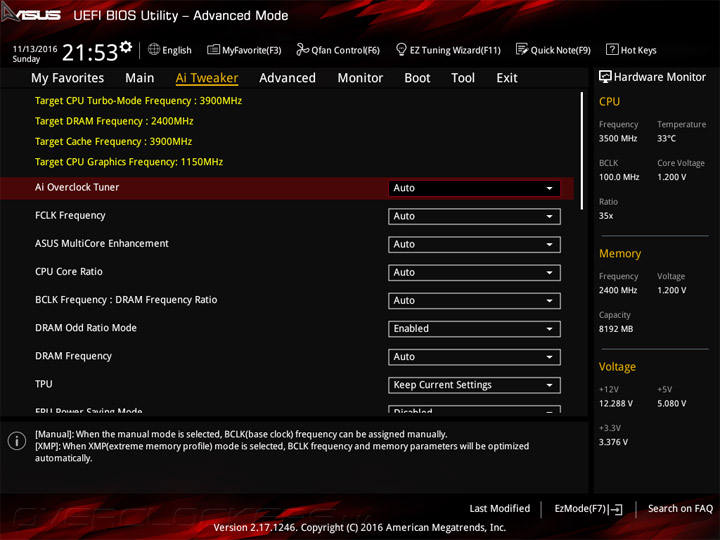Open BCLK Frequency : DRAM Frequency Ratio dropdown
This screenshot has height=540, width=720.
(474, 301)
